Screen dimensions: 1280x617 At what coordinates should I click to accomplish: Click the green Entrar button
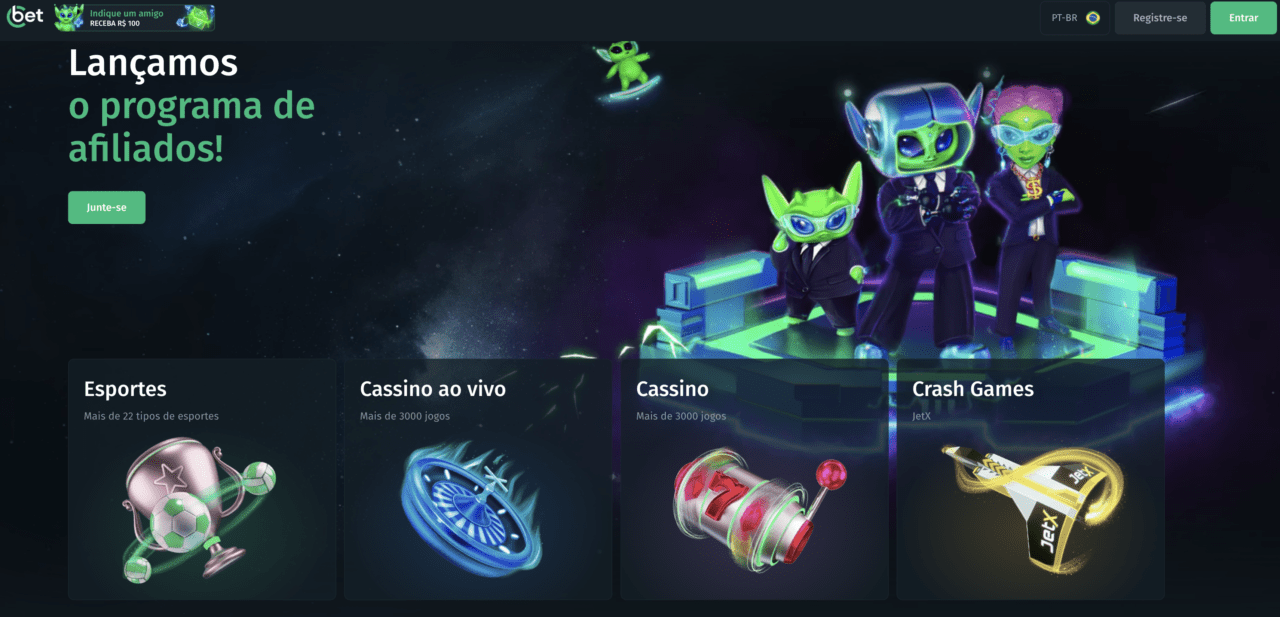1244,18
